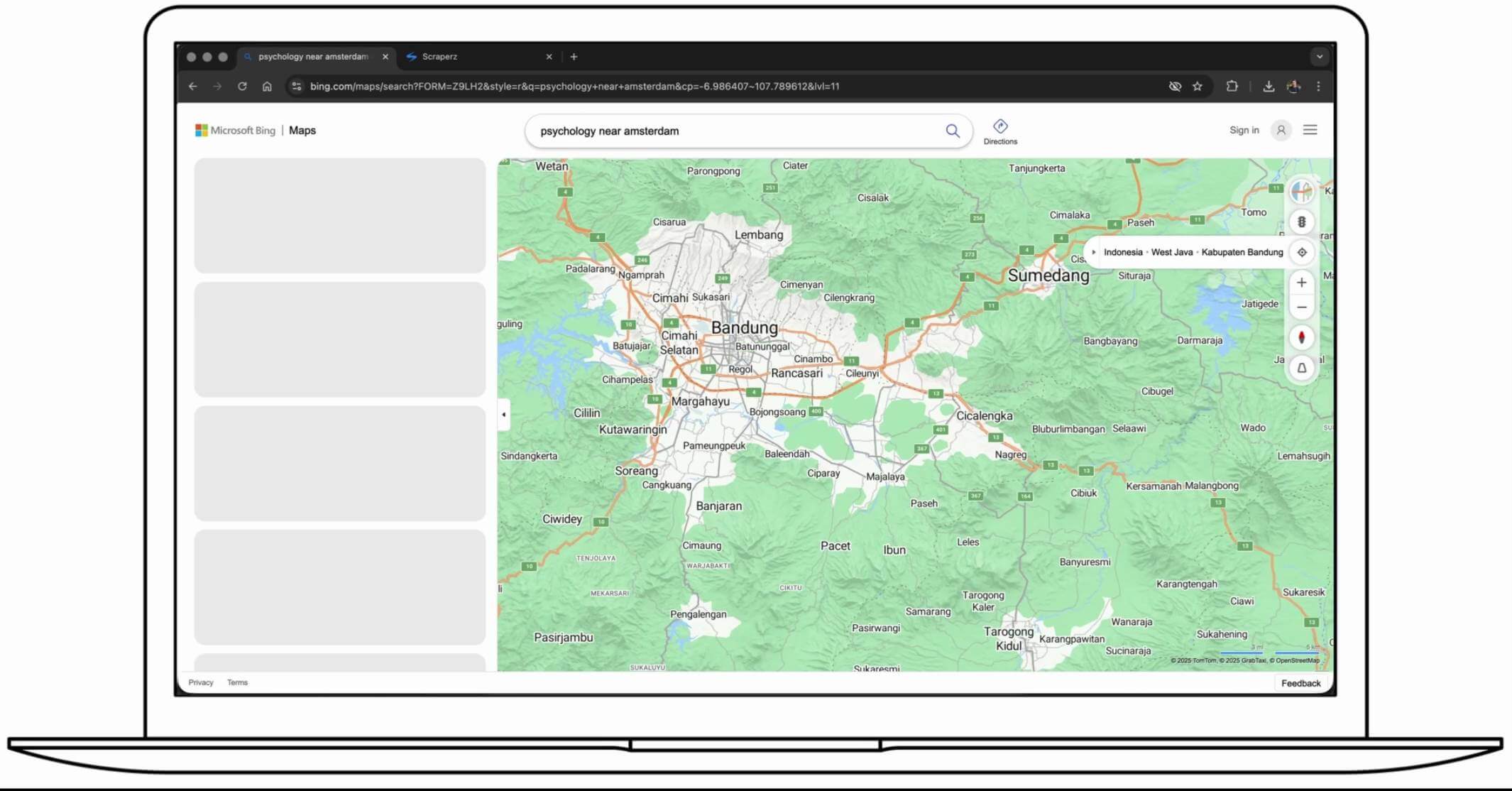The width and height of the screenshot is (1512, 791).
Task: Zoom in using the plus control
Action: pos(1301,282)
